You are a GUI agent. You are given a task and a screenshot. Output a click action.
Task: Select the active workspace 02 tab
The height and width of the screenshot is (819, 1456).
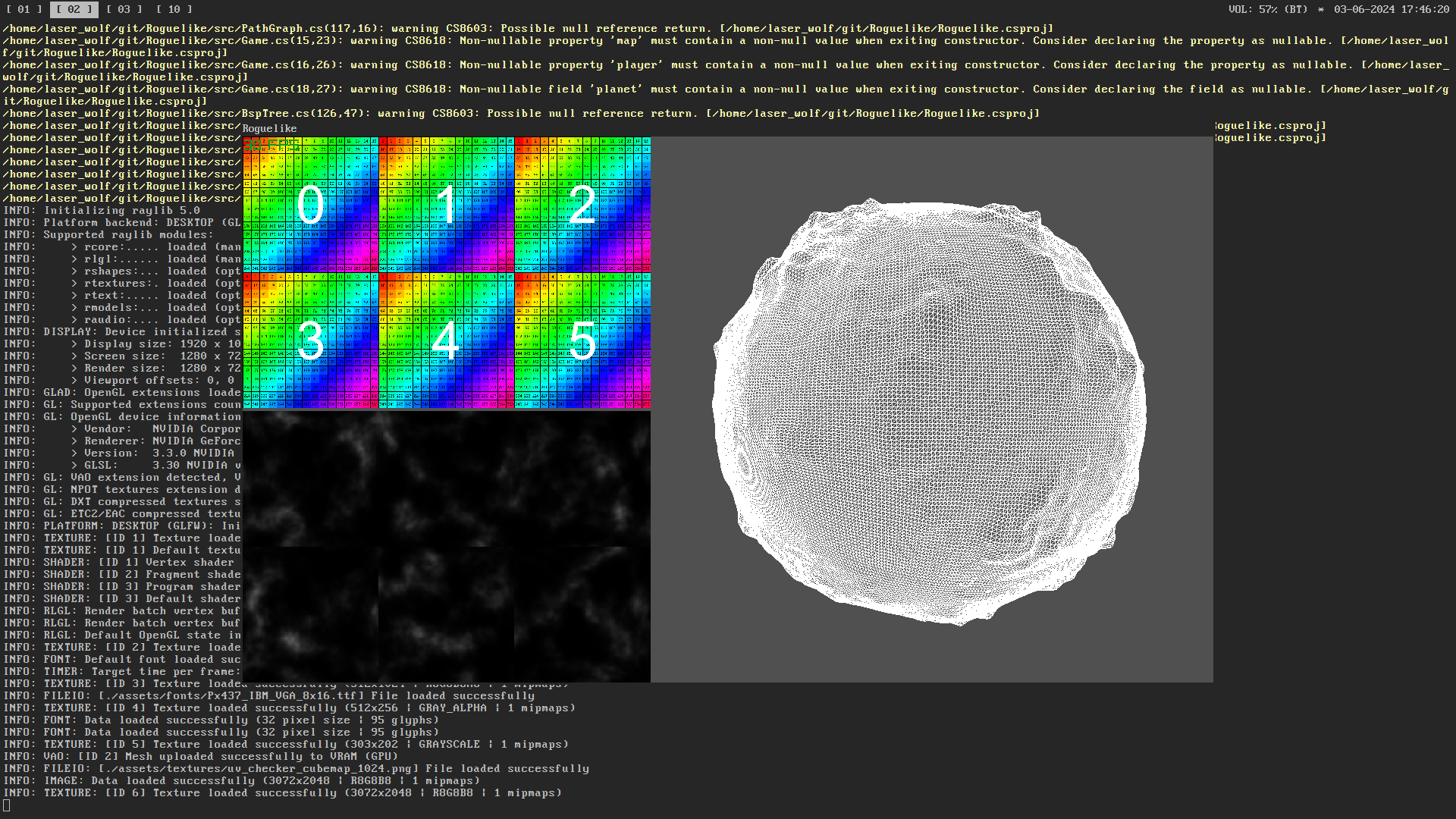(x=74, y=9)
